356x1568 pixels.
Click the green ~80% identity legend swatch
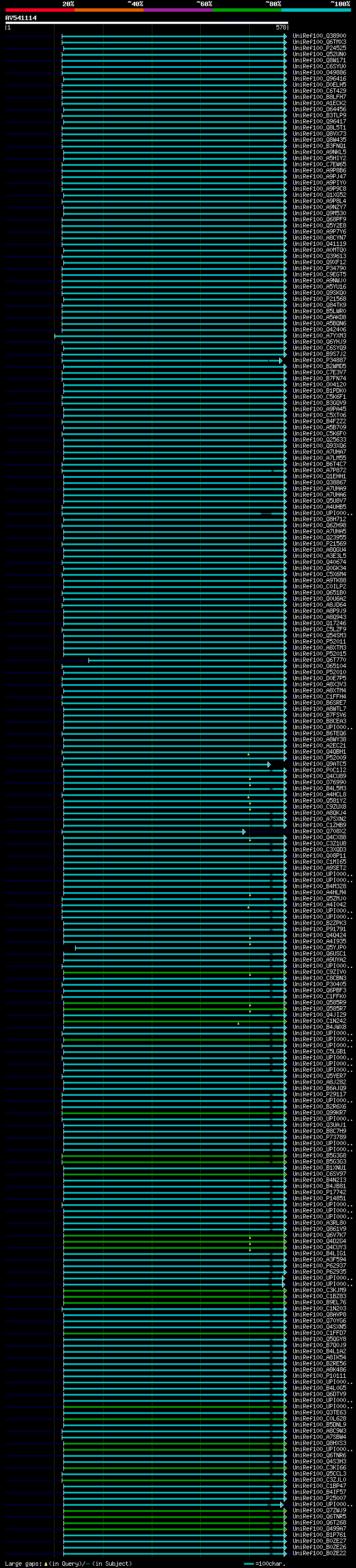(x=247, y=10)
